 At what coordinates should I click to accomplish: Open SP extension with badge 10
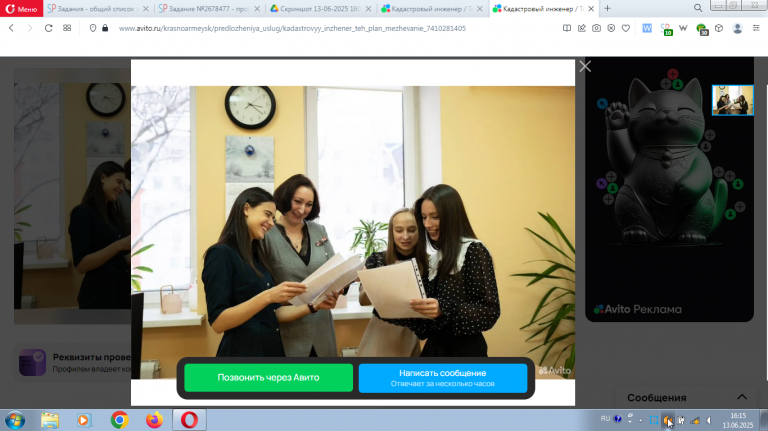(666, 29)
